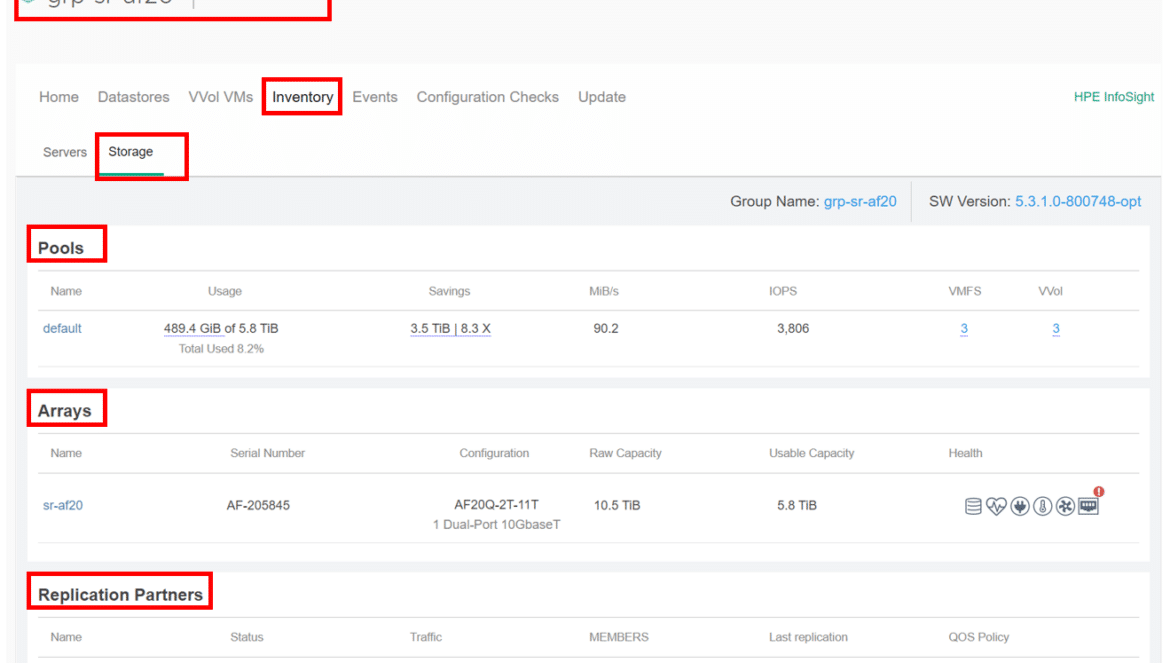Click the Serial Number column header

(x=267, y=453)
